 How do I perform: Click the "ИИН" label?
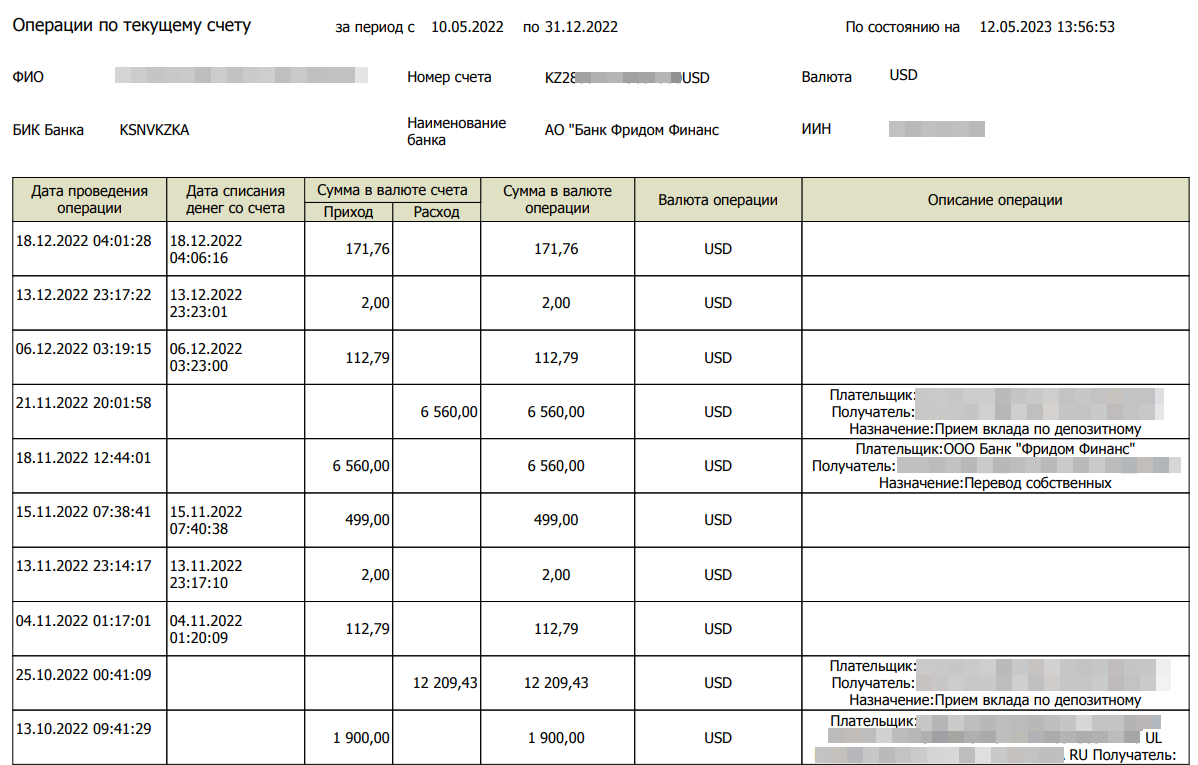(816, 129)
